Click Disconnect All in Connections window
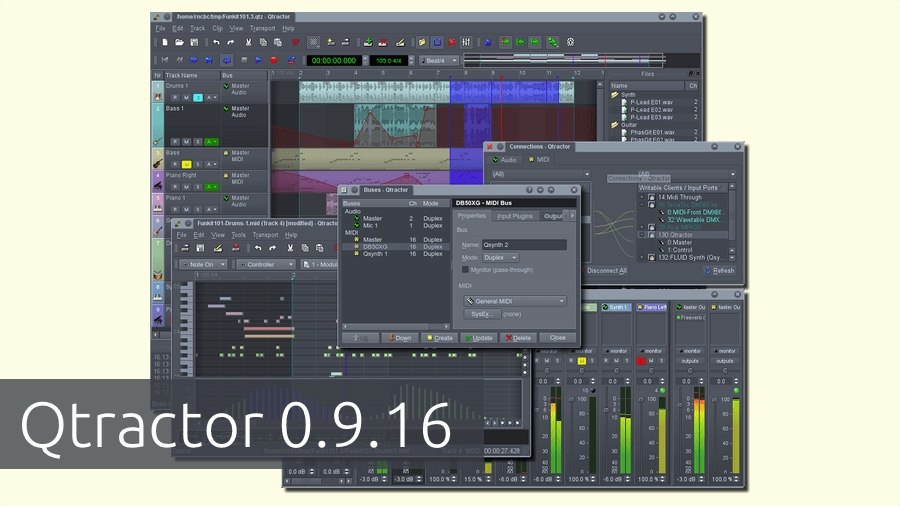 607,270
